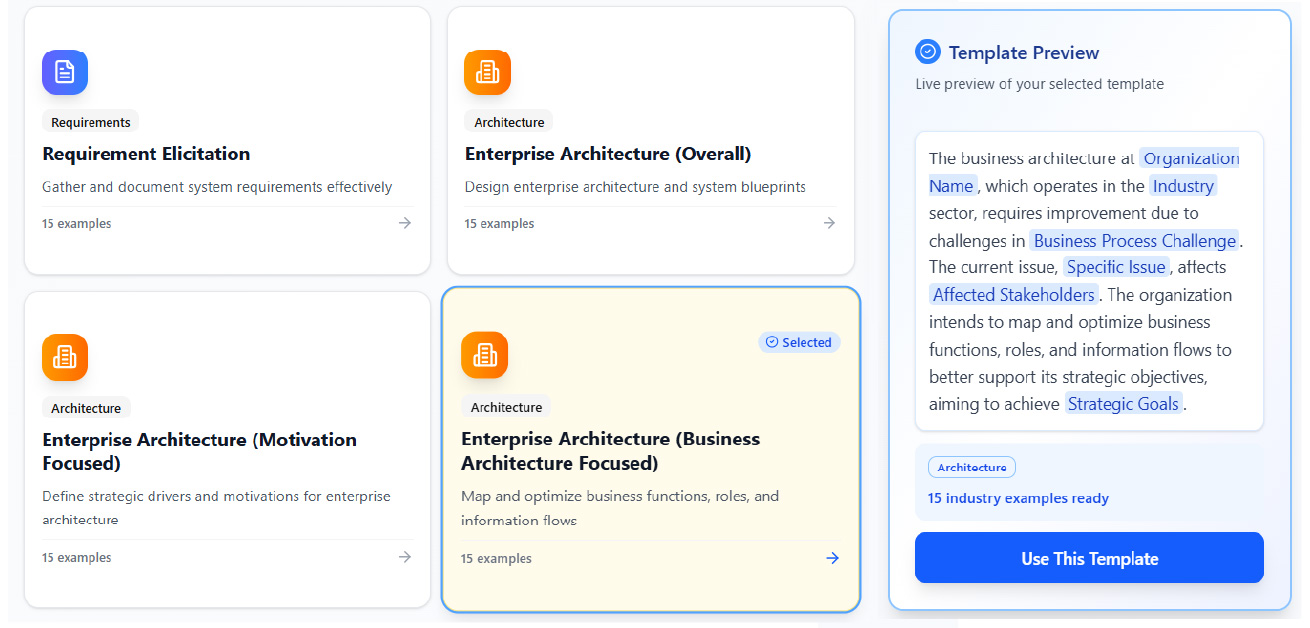
Task: Open the Enterprise Architecture (Overall) title
Action: (x=607, y=154)
